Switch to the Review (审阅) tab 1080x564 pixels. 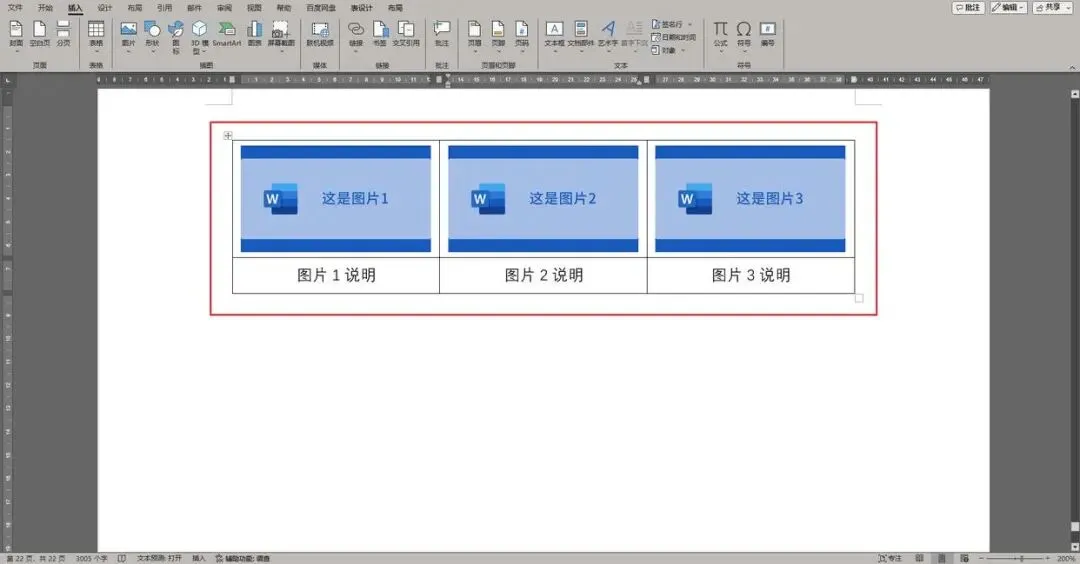tap(225, 8)
